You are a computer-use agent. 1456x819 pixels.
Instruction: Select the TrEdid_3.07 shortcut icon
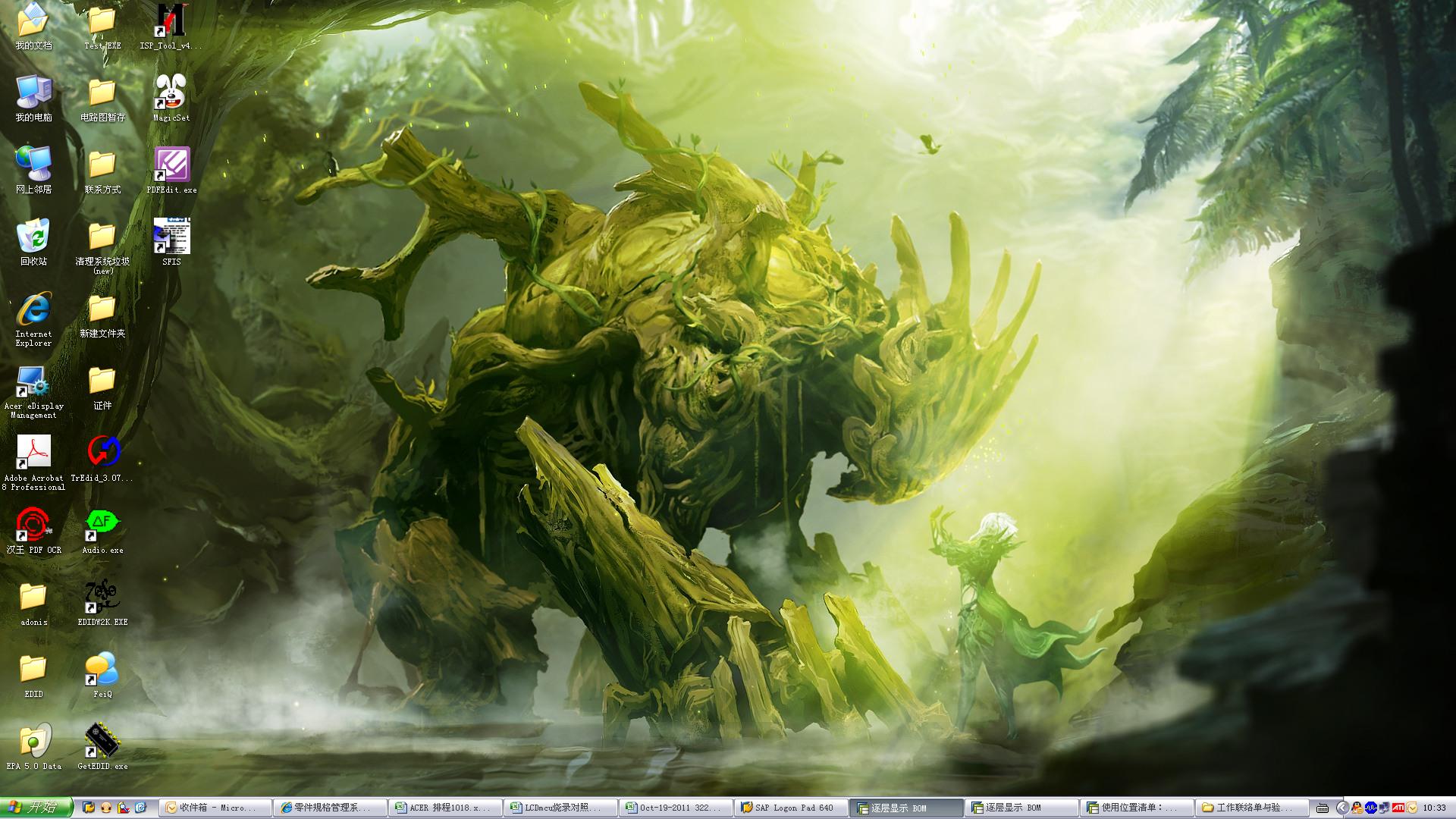(x=102, y=459)
